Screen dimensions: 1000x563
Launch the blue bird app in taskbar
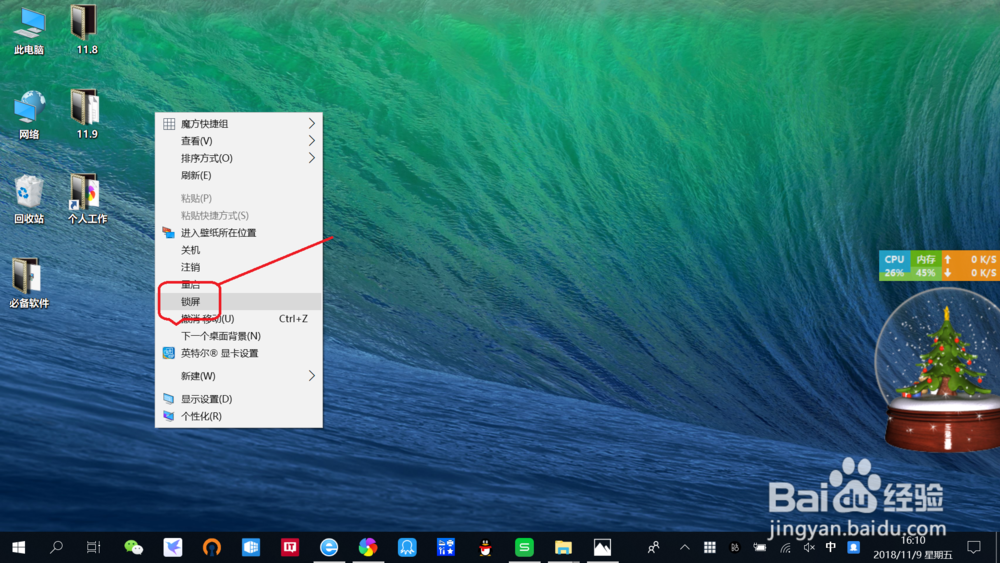pyautogui.click(x=172, y=547)
